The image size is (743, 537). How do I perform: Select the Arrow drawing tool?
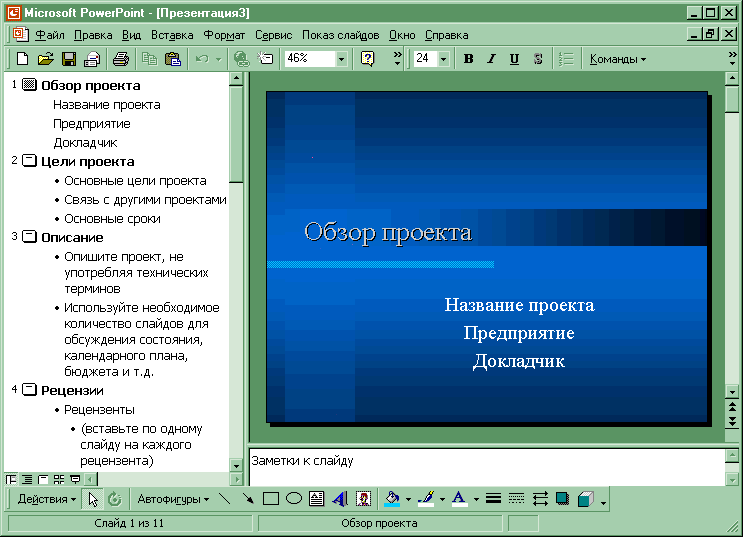(x=248, y=499)
